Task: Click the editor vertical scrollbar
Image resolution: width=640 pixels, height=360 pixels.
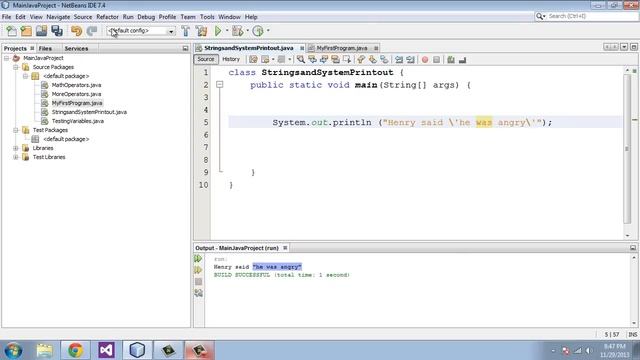Action: (x=627, y=149)
